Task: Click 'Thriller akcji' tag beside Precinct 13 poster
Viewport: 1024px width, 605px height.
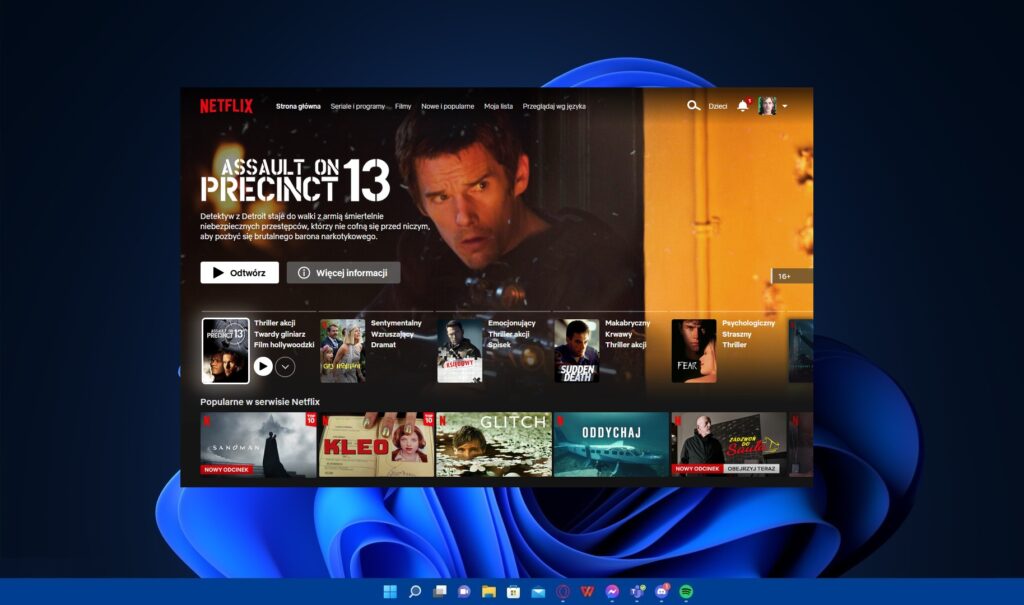Action: pos(274,323)
